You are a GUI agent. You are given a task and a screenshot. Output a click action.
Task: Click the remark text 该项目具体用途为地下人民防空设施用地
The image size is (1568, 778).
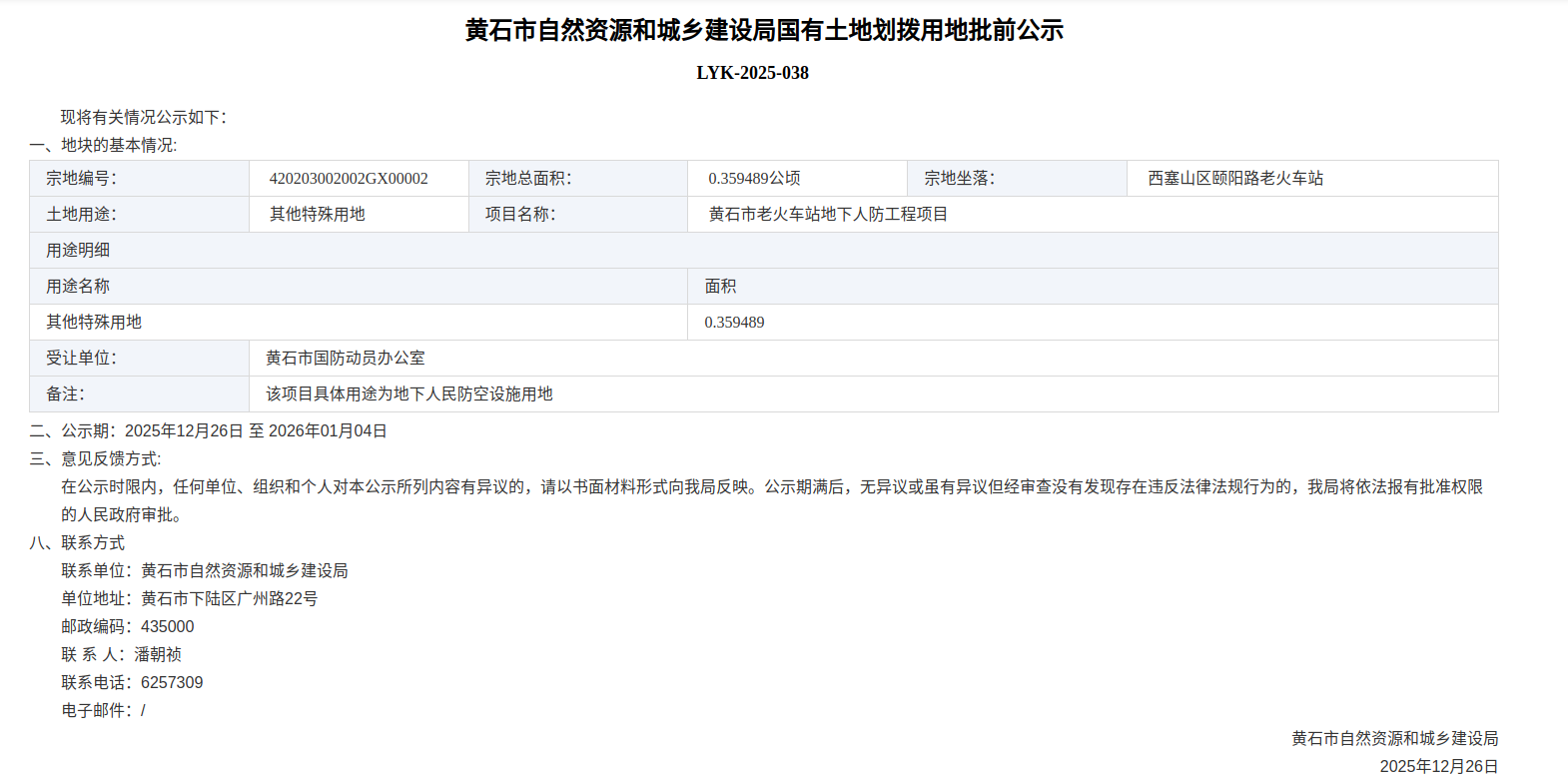click(409, 394)
